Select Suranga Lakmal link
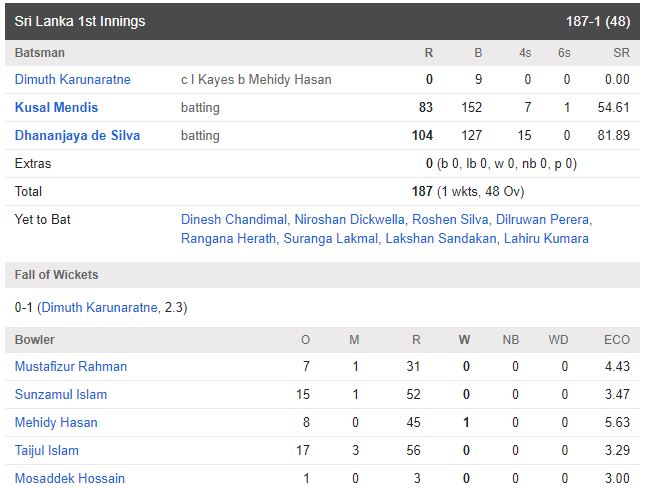 point(331,238)
